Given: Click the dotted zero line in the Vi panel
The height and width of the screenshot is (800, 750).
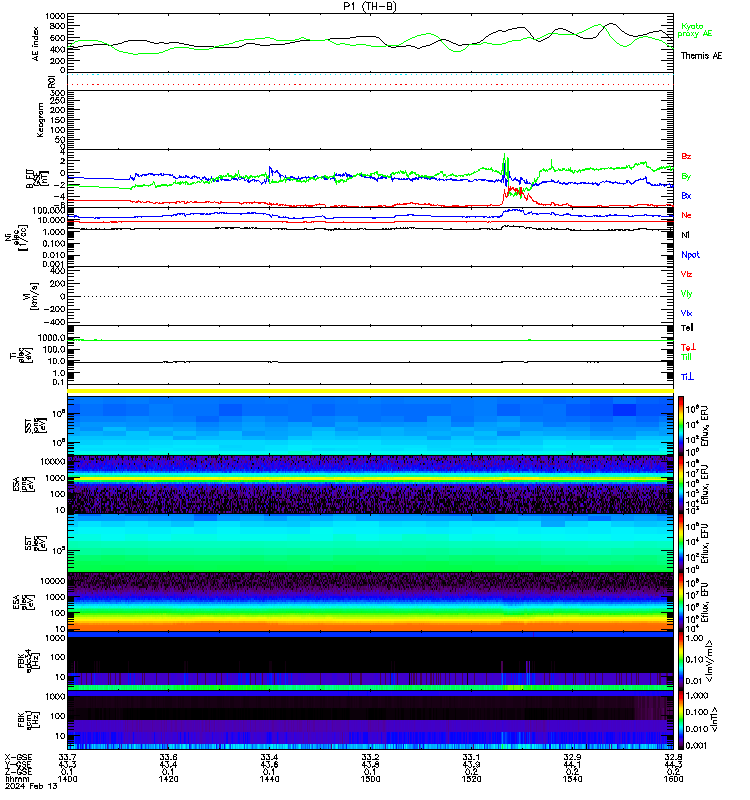Looking at the screenshot, I should coord(370,296).
